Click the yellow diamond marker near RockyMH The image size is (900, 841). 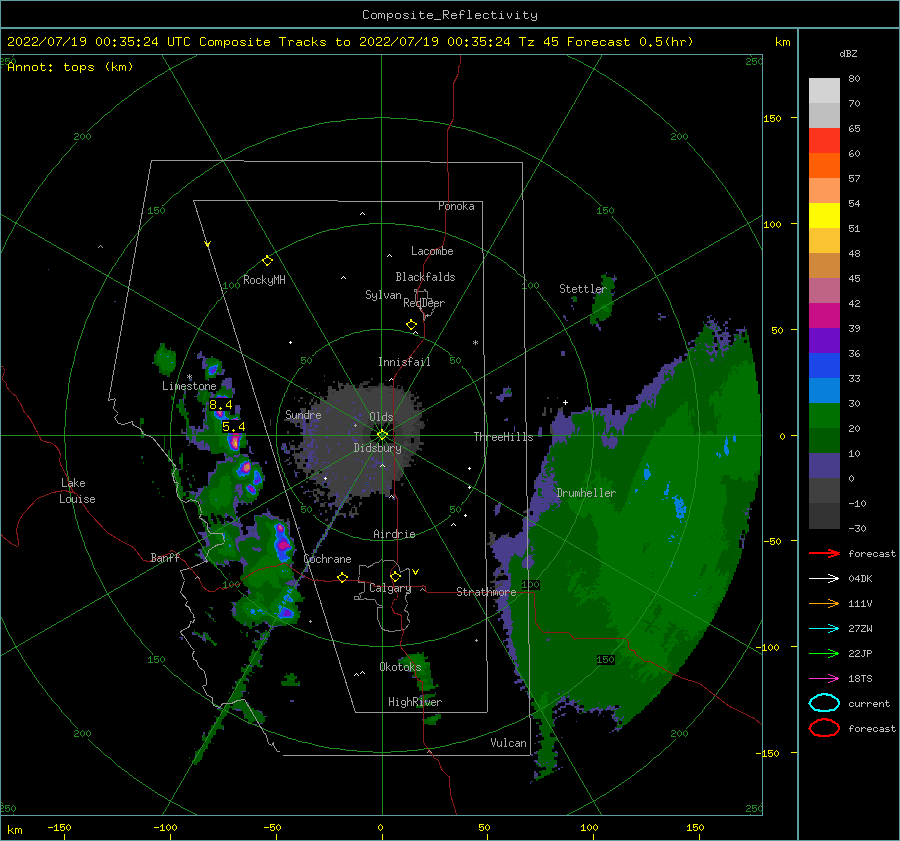point(267,261)
